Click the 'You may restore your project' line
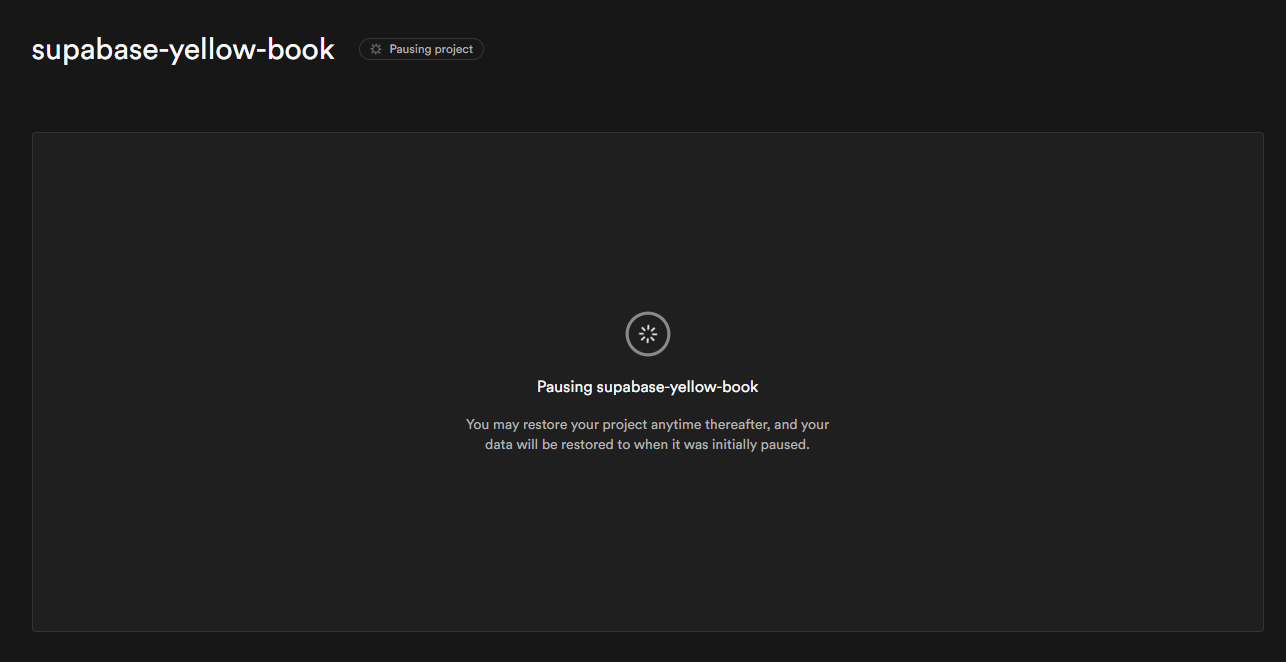 pyautogui.click(x=648, y=425)
